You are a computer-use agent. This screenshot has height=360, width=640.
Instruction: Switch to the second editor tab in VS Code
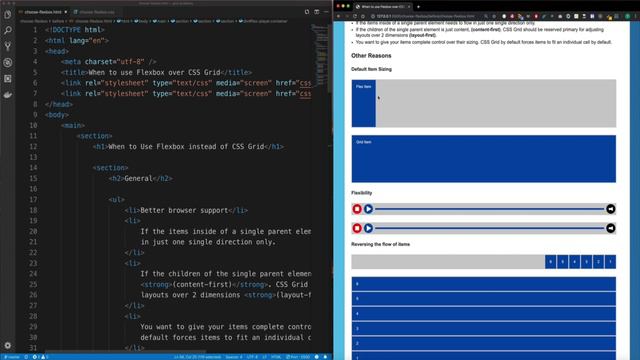pyautogui.click(x=96, y=12)
